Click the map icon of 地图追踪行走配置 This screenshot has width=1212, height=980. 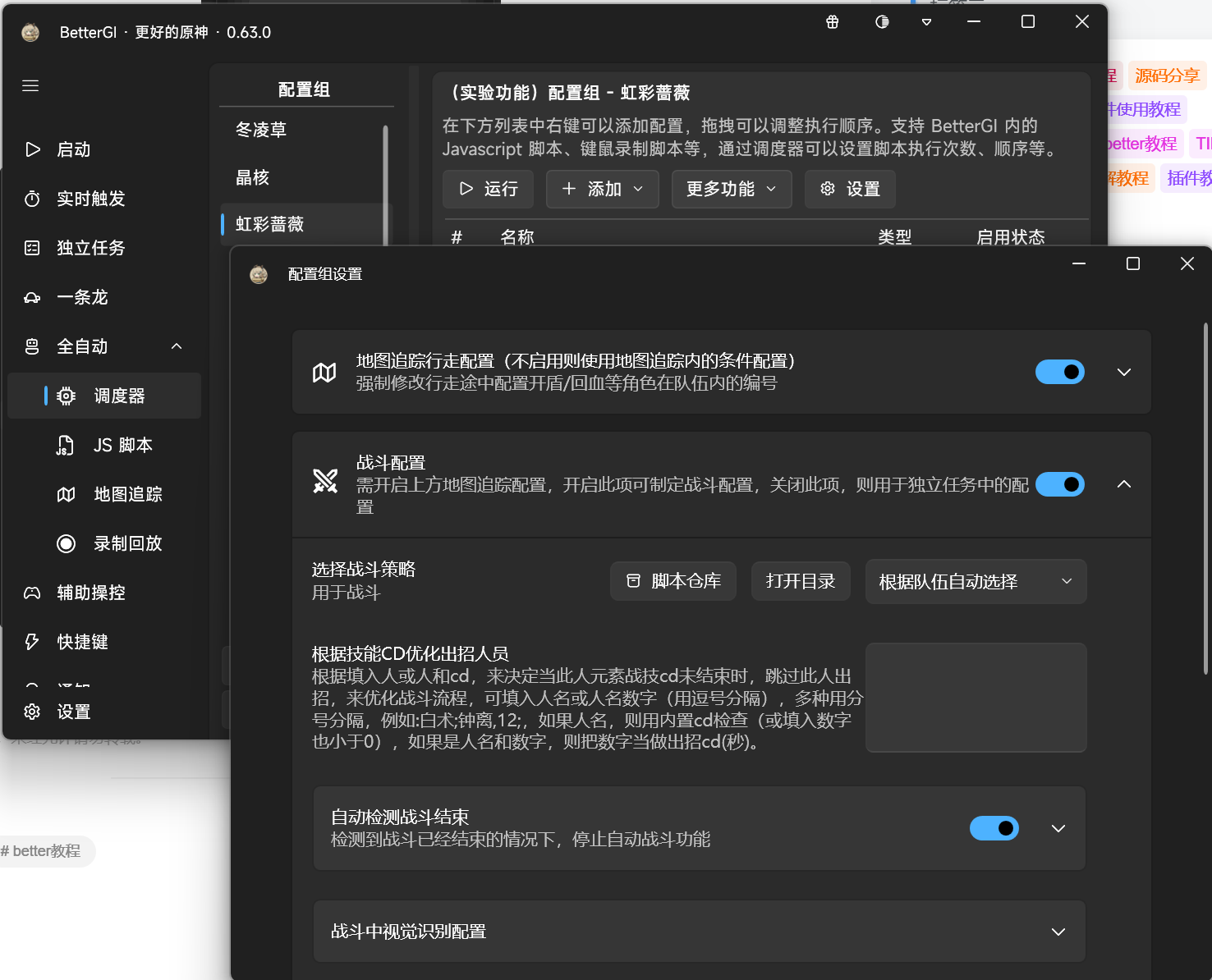(x=324, y=373)
